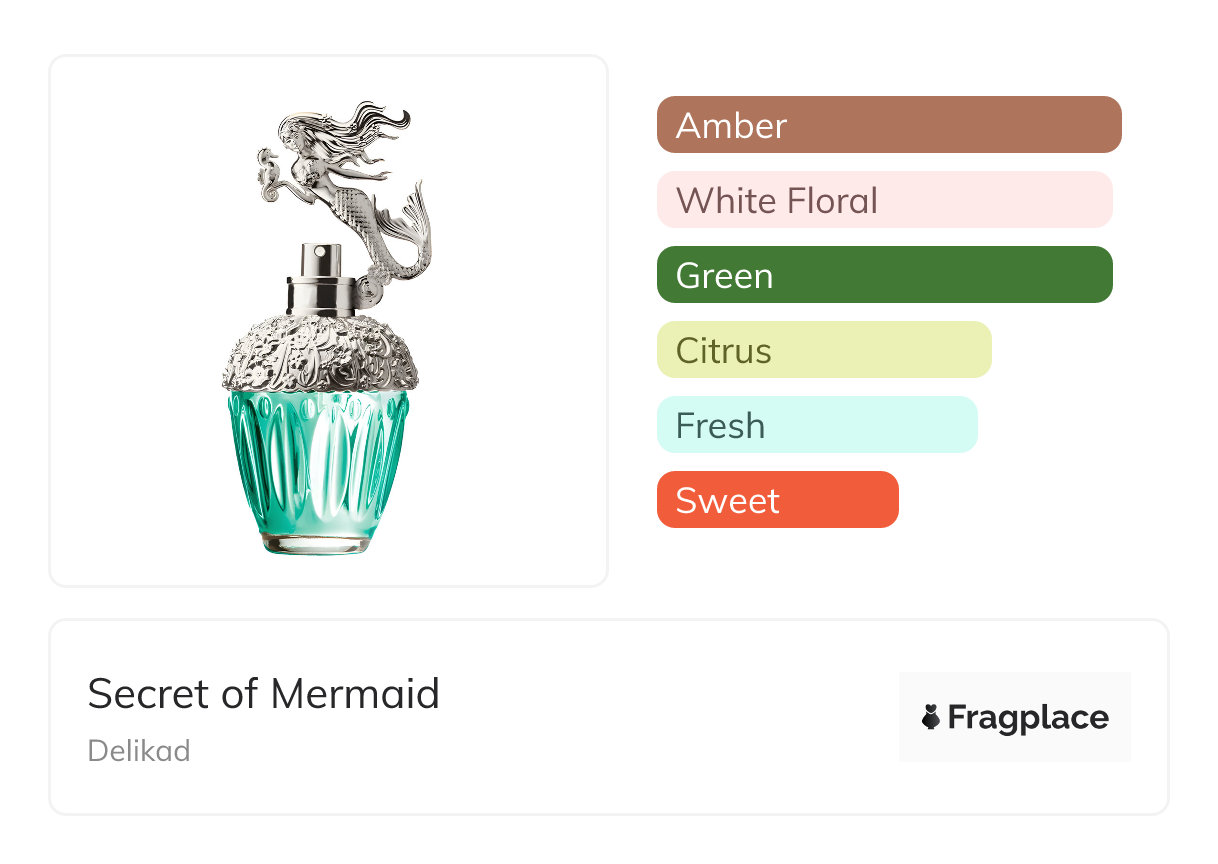Choose the Citrus accord bar
This screenshot has height=864, width=1218.
click(823, 350)
